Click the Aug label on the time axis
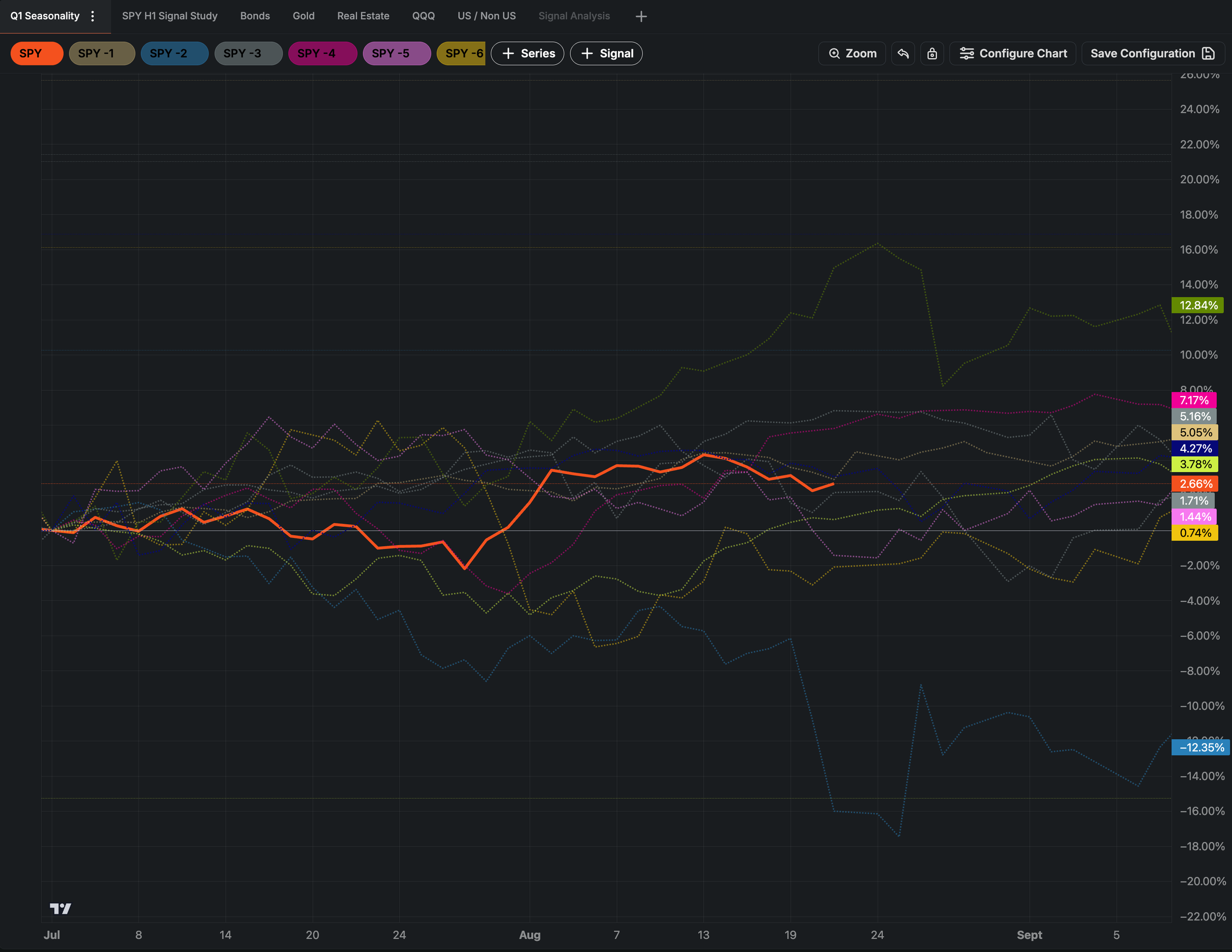The image size is (1232, 952). tap(530, 935)
